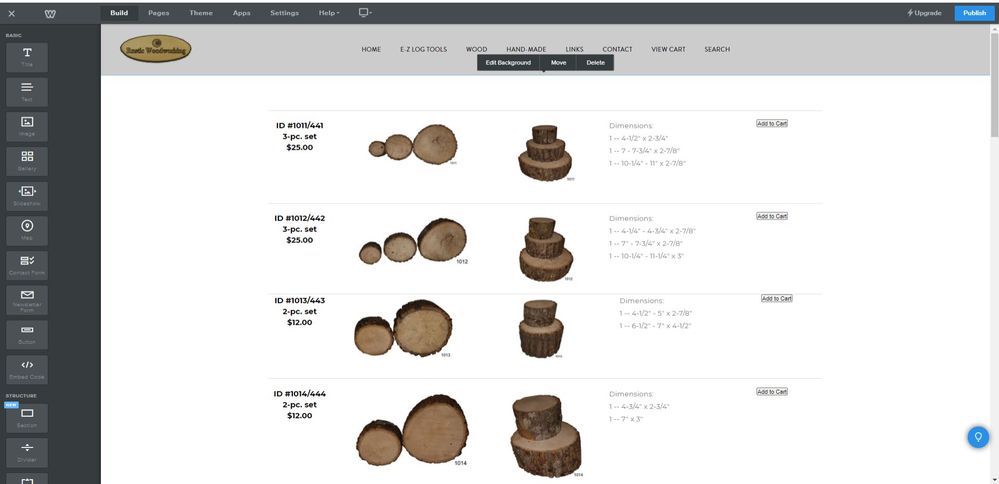Pick the Divider structure element
The height and width of the screenshot is (484, 999).
click(x=27, y=451)
